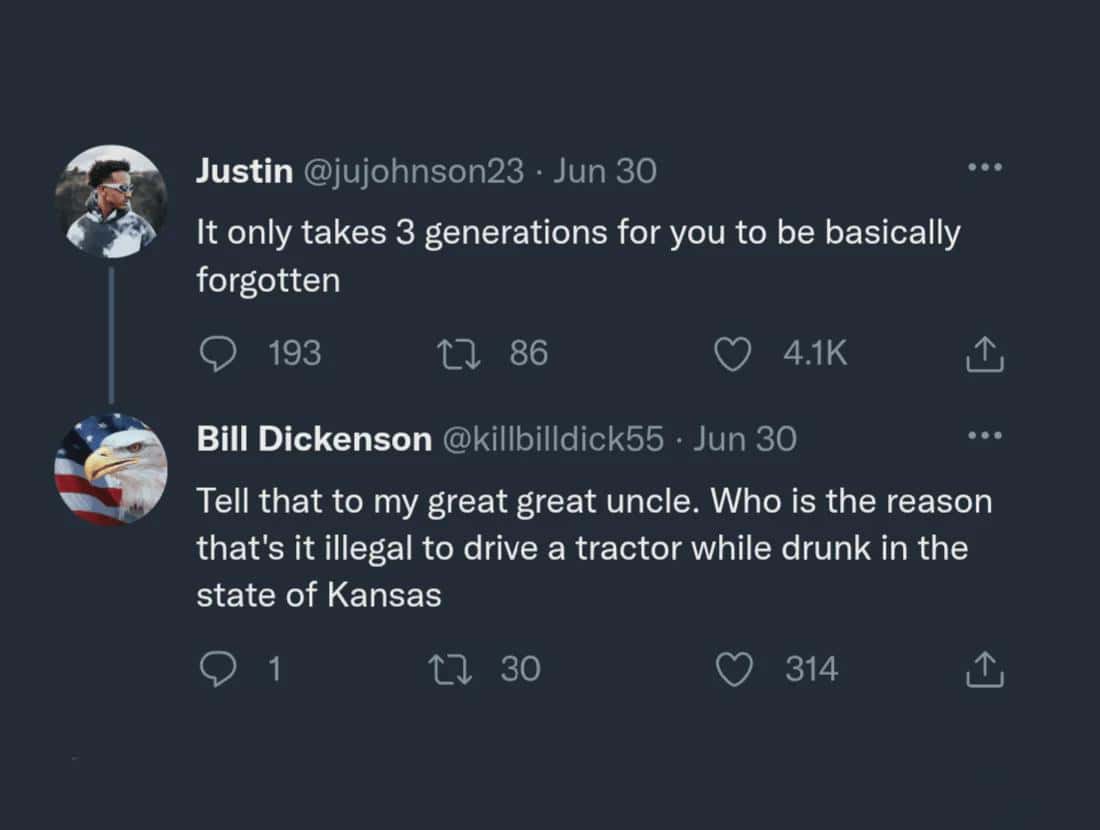
Task: Share Justin's tweet
Action: click(984, 353)
